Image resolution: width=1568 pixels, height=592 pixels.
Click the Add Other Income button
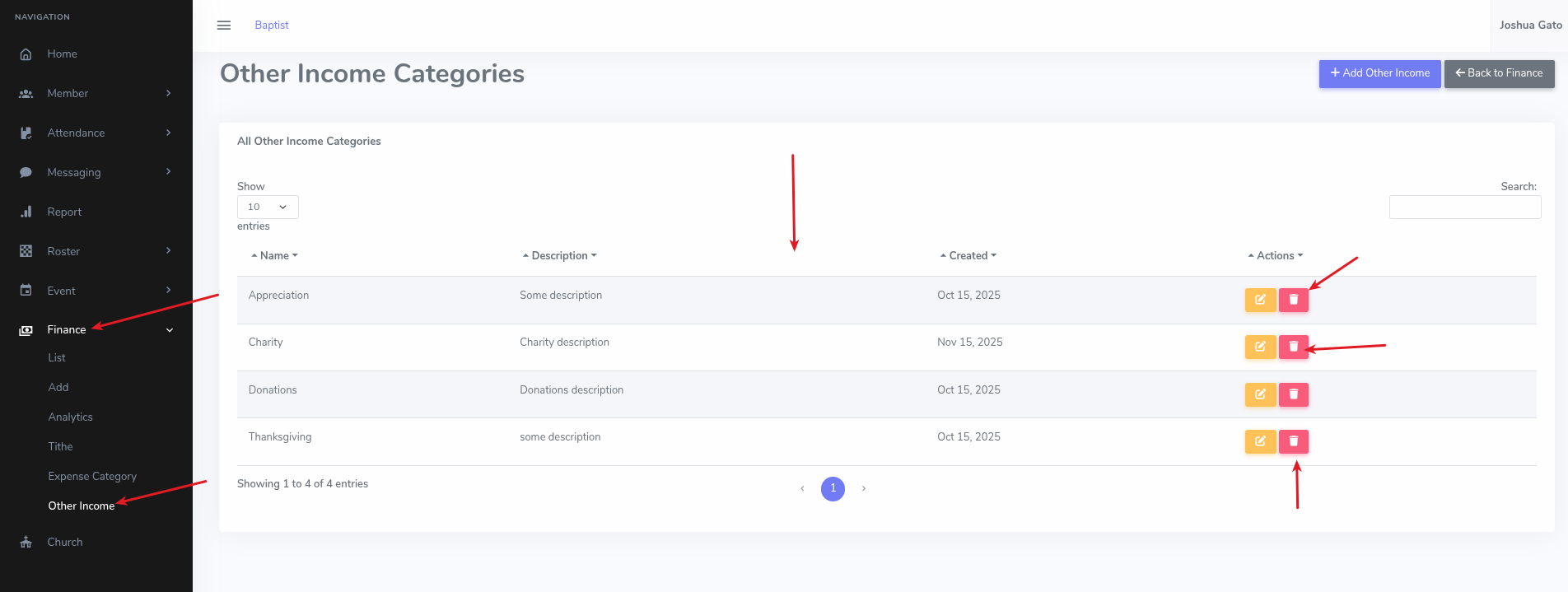1379,73
